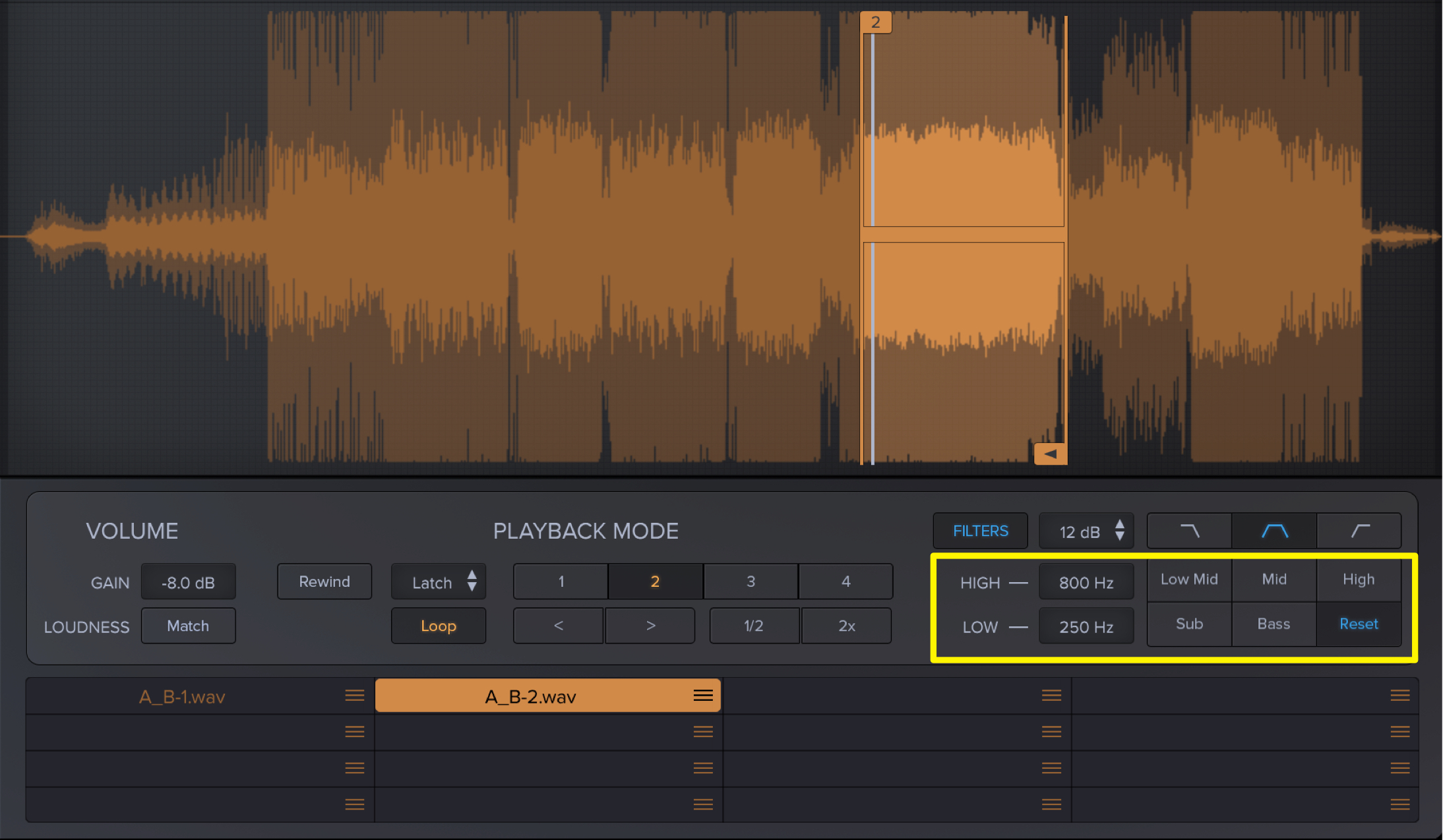1443x840 pixels.
Task: Choose the Bass filter preset
Action: 1274,624
